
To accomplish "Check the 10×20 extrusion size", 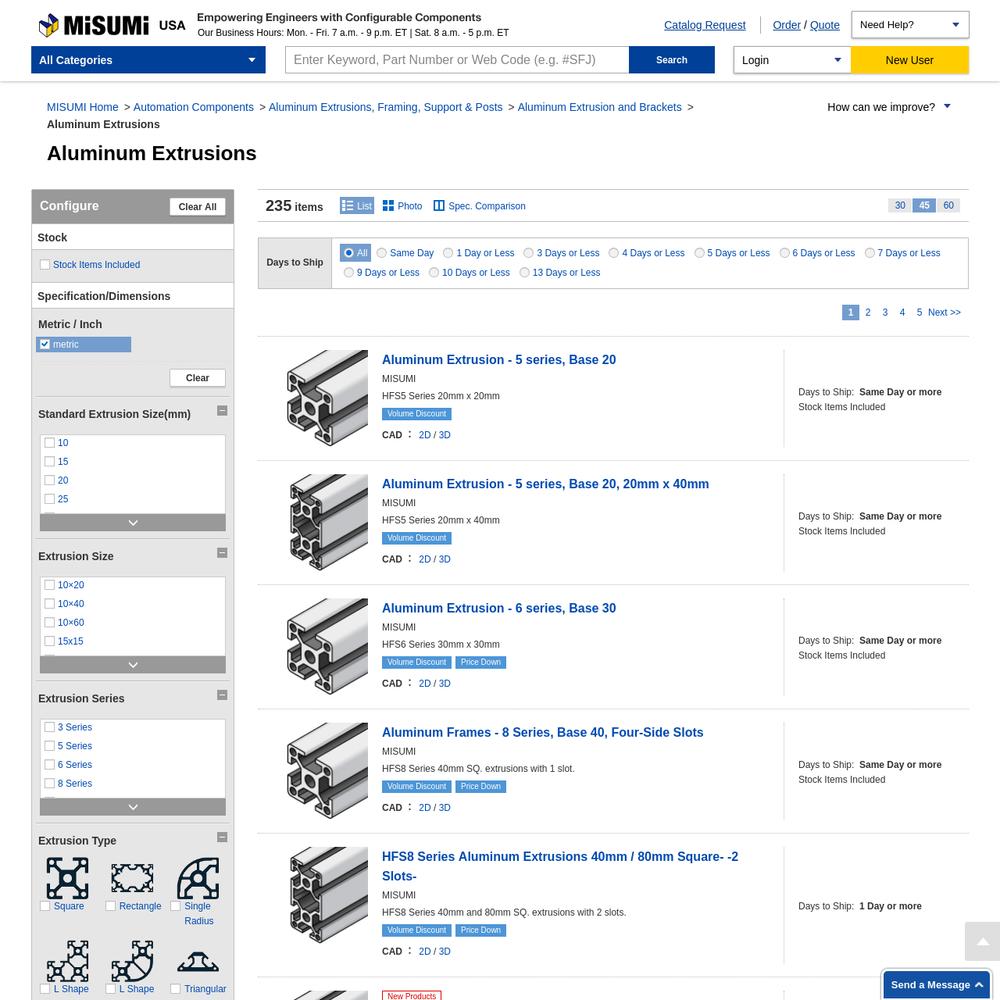I will 49,585.
